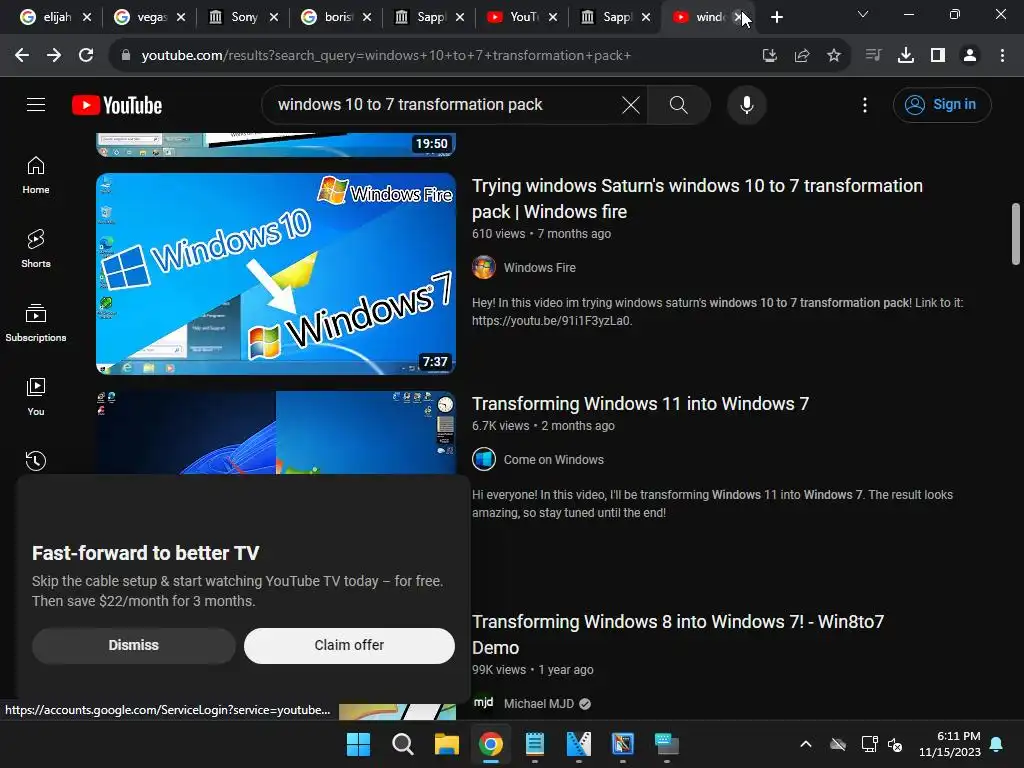The image size is (1024, 768).
Task: Dismiss the YouTube TV offer
Action: point(134,645)
